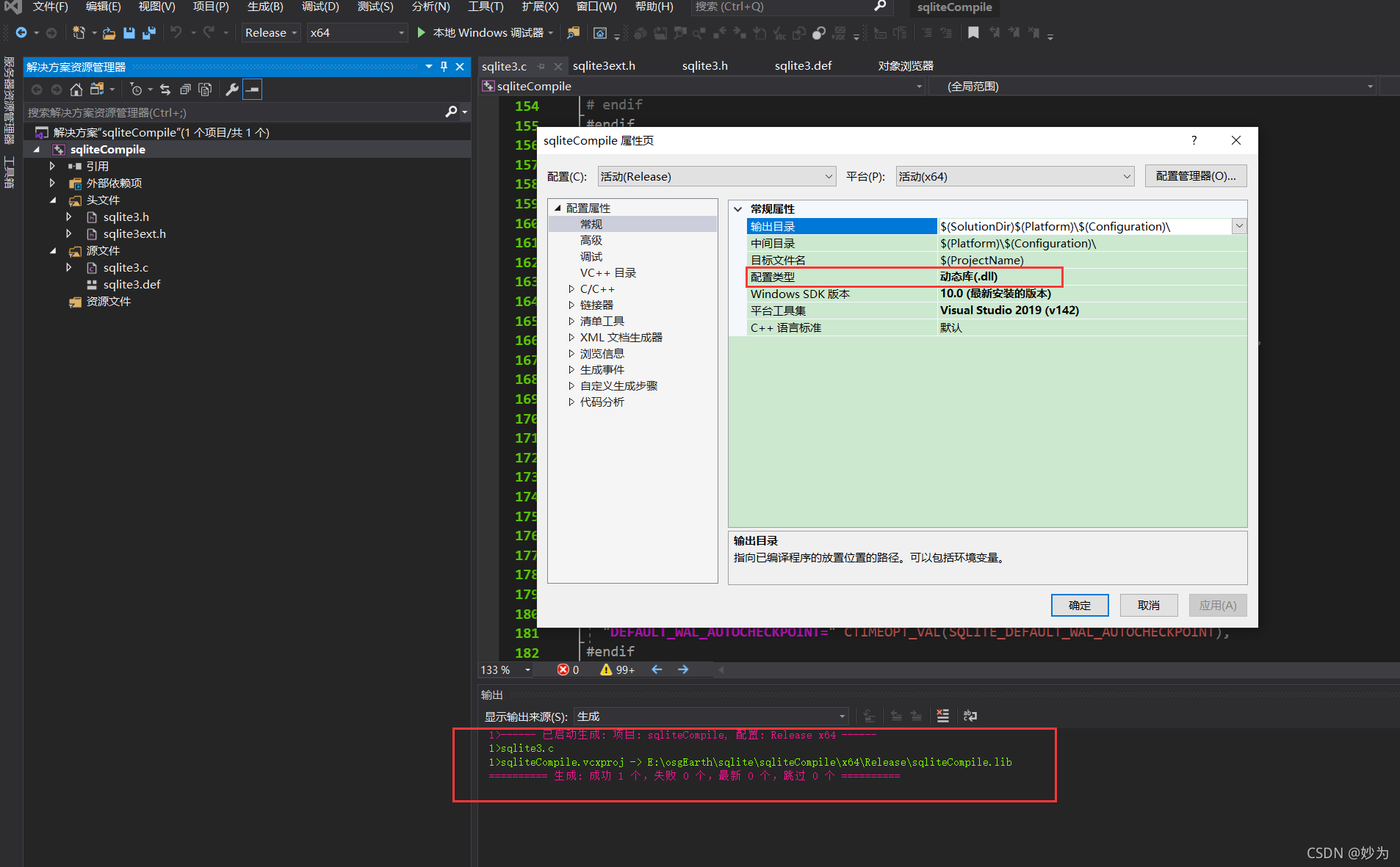The image size is (1400, 867).
Task: Open the sqliteCompile scope dropdown above editor
Action: pyautogui.click(x=702, y=86)
